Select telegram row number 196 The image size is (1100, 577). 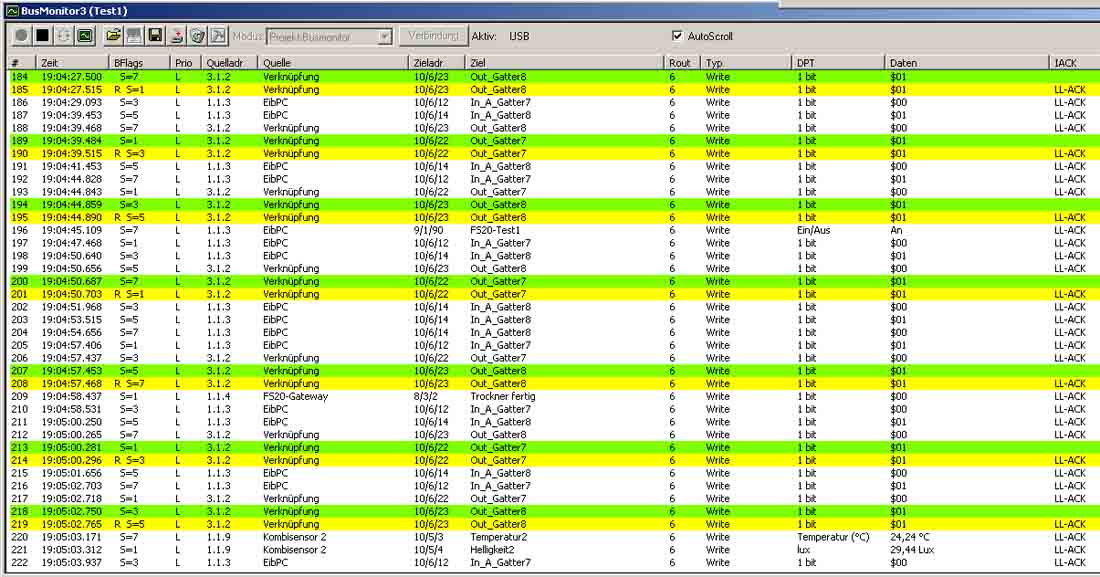click(x=300, y=230)
